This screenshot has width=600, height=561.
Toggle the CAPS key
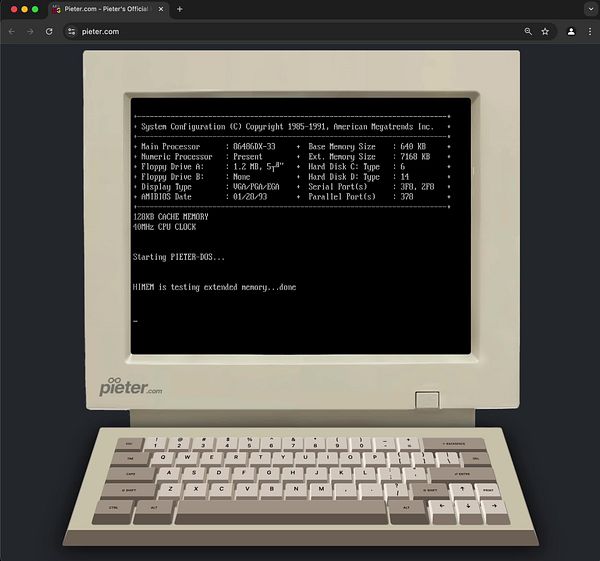click(x=131, y=474)
